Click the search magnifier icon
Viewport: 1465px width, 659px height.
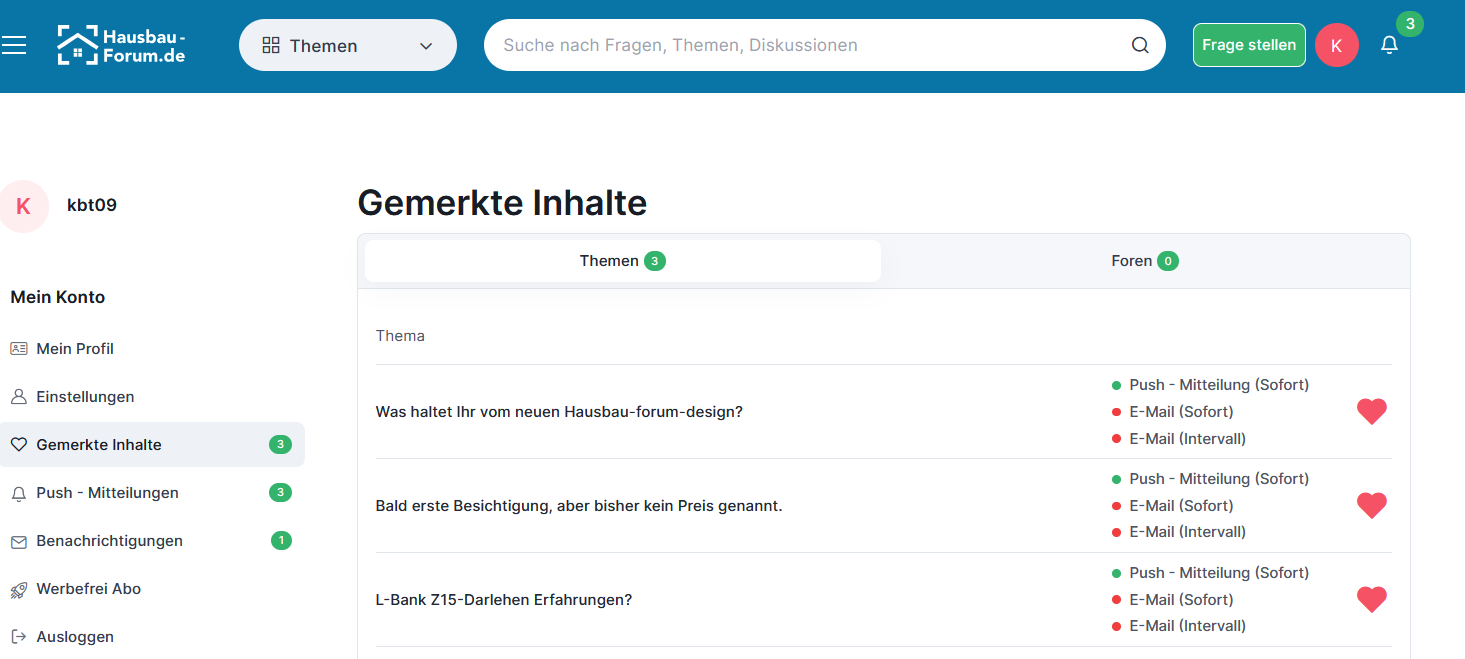coord(1140,45)
